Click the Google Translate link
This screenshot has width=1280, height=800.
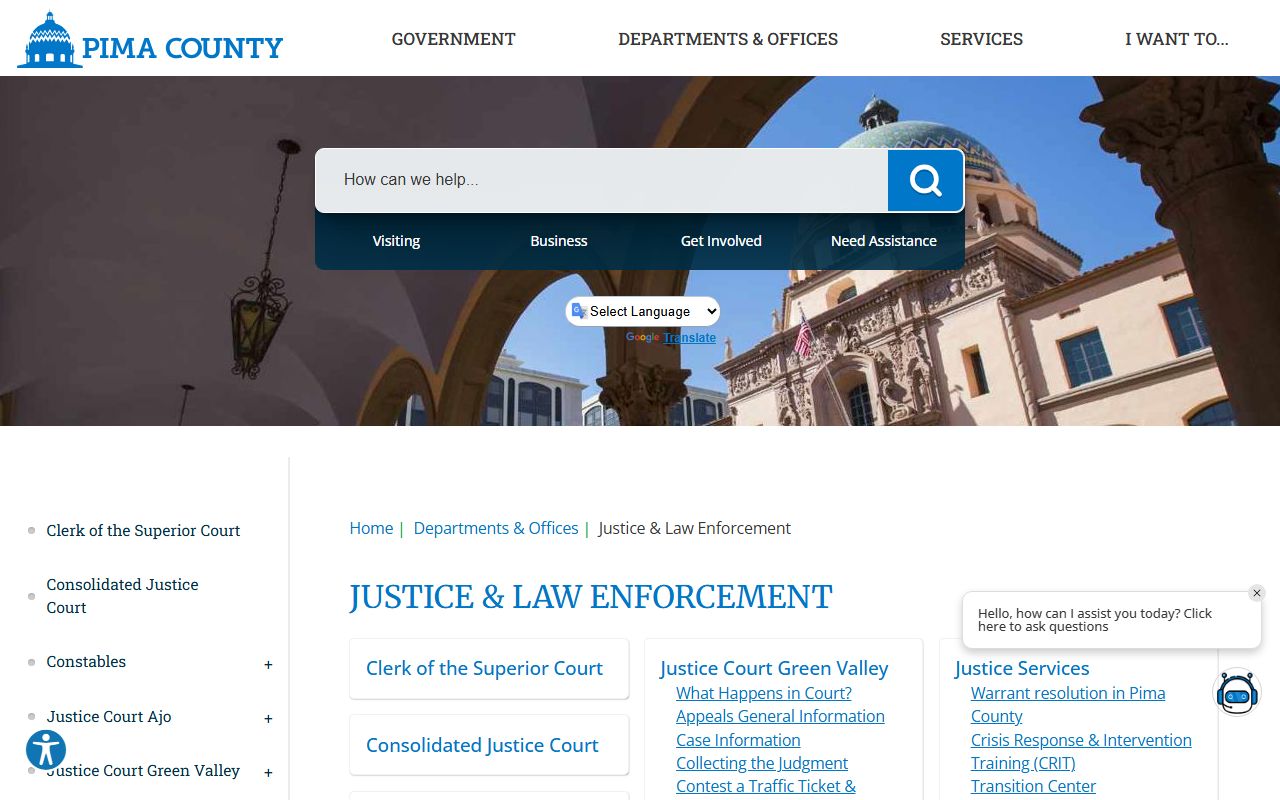click(689, 338)
